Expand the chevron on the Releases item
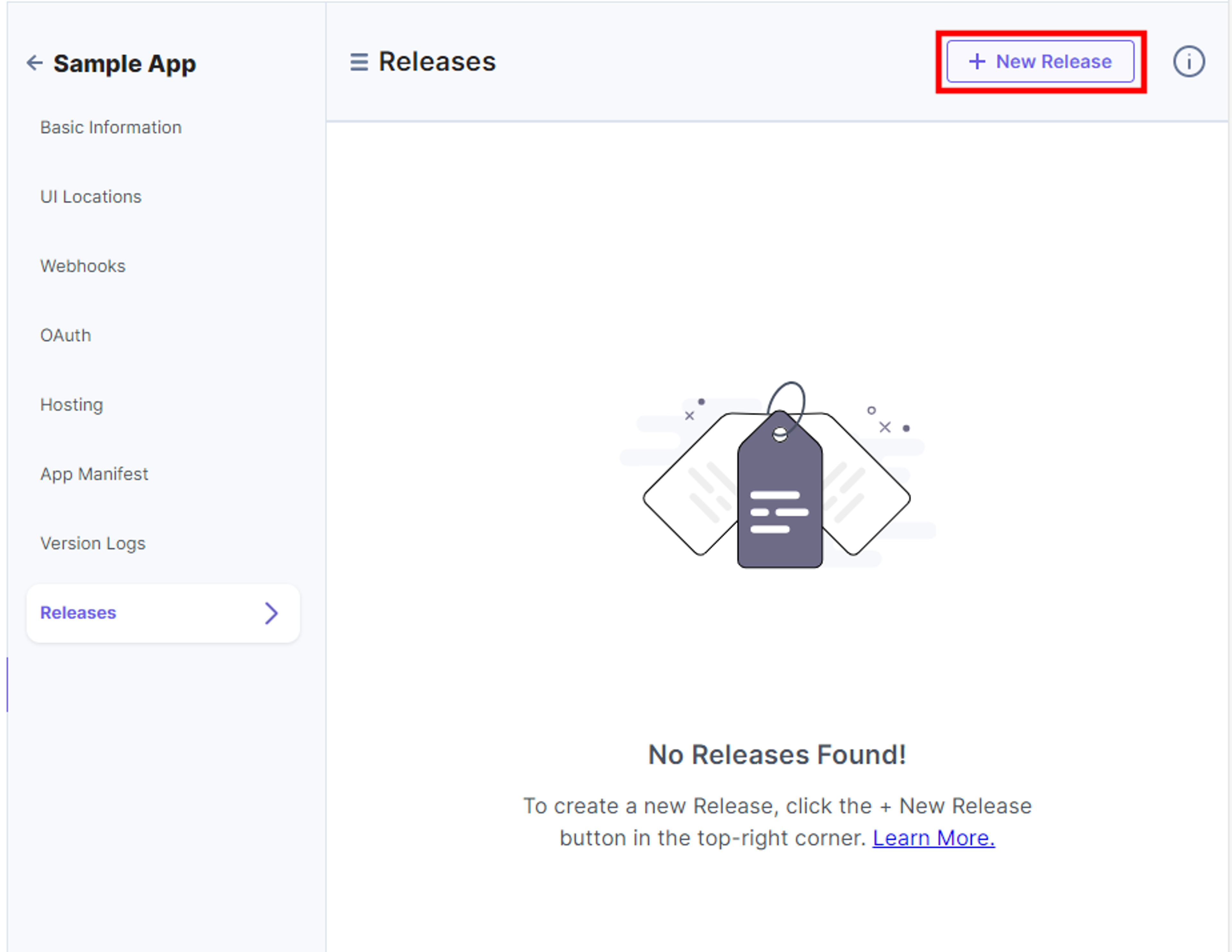This screenshot has height=952, width=1232. coord(271,613)
